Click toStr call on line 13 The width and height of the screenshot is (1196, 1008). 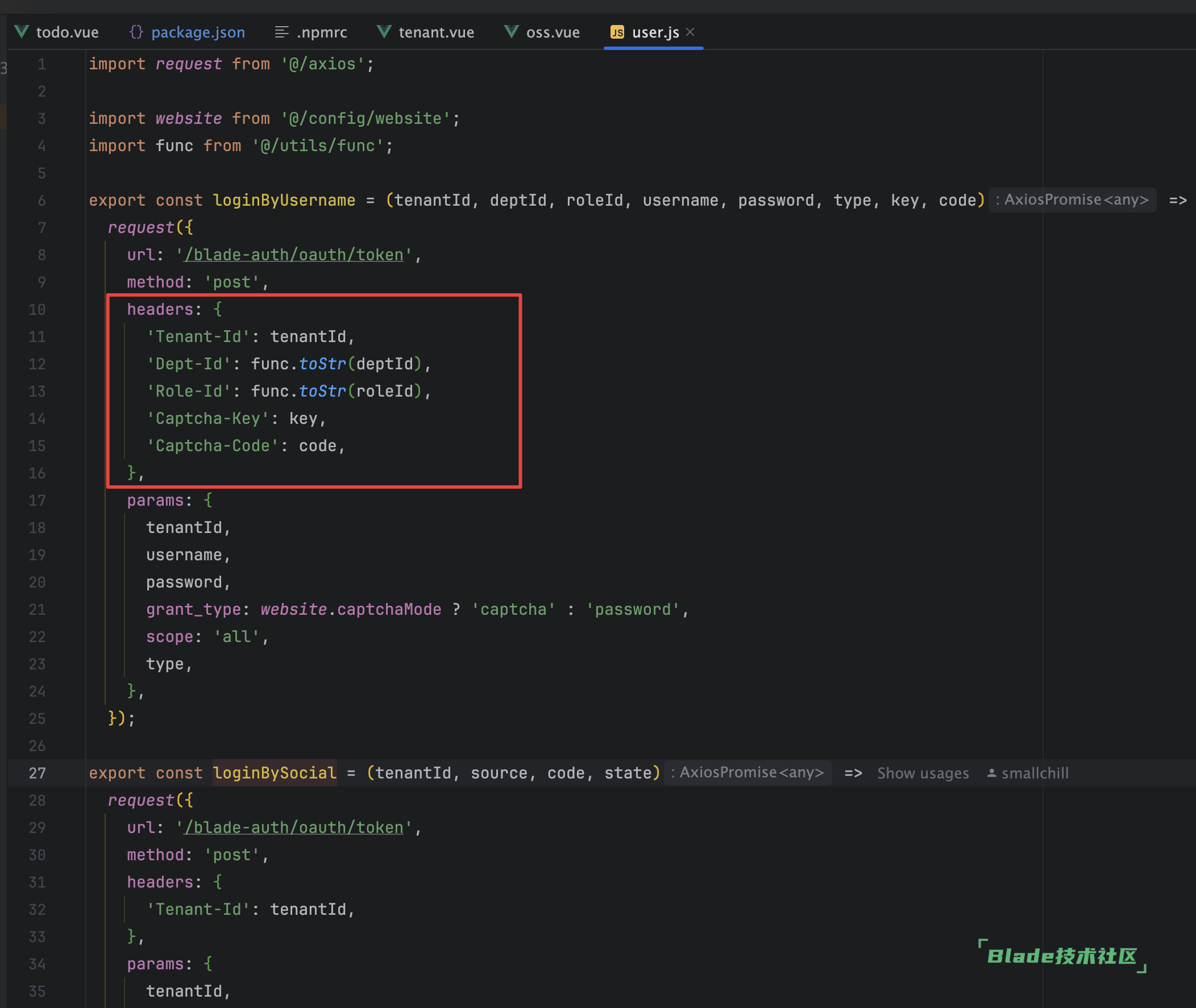point(322,391)
